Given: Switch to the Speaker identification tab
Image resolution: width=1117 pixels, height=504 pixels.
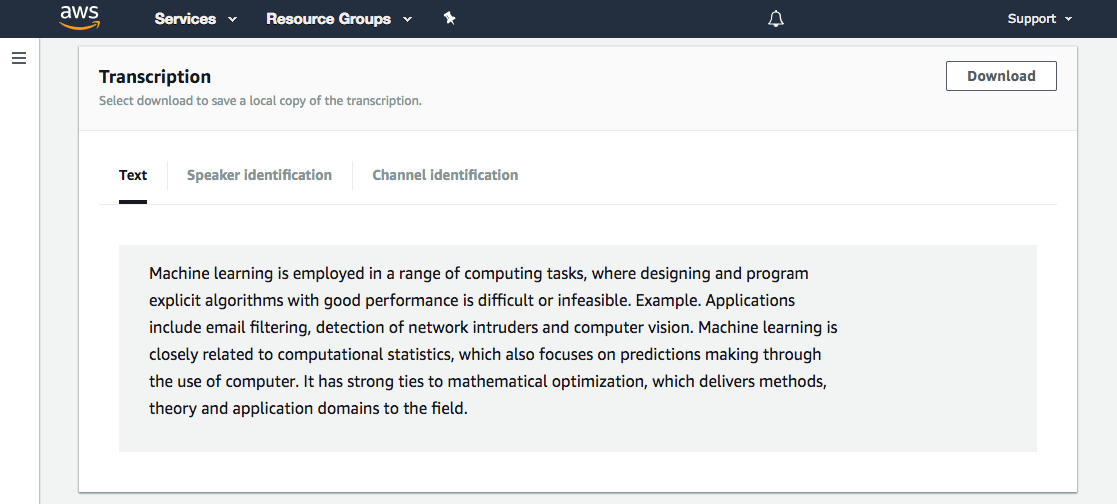Looking at the screenshot, I should tap(259, 175).
